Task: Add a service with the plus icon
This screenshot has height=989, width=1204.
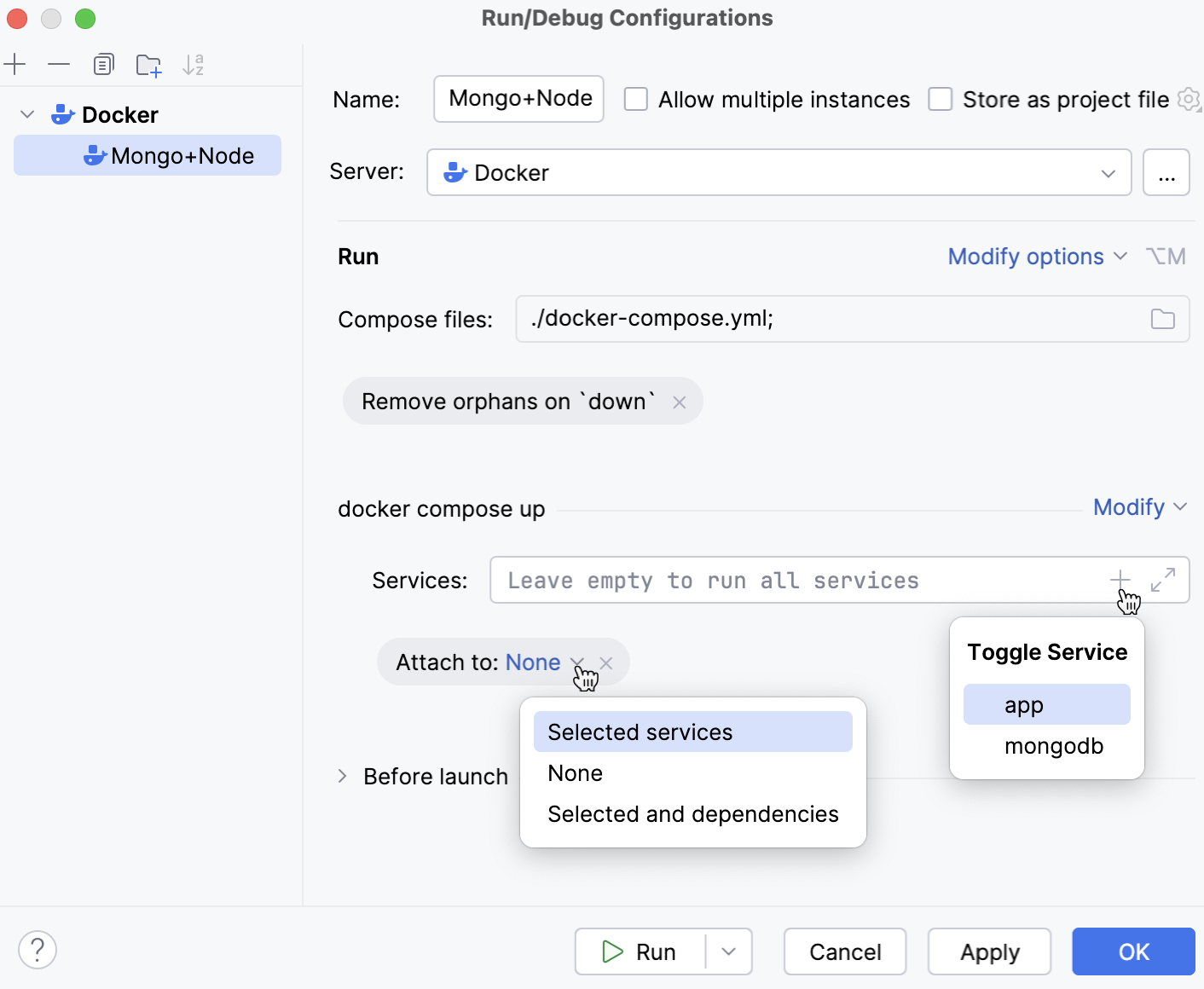Action: [x=1120, y=580]
